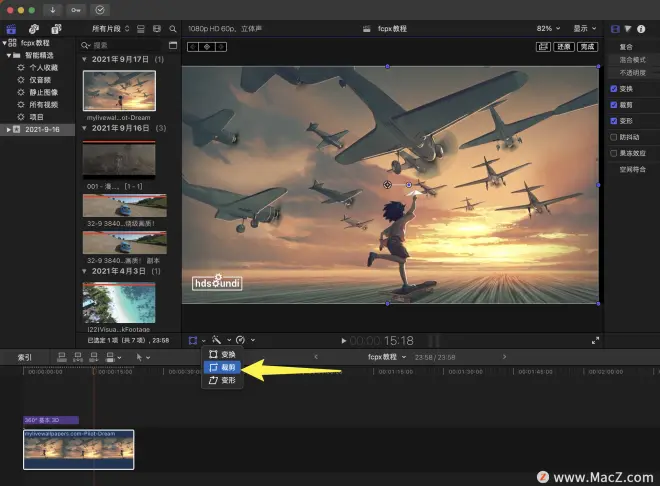
Task: Toggle the 裁剪 checkbox in inspector
Action: [614, 105]
